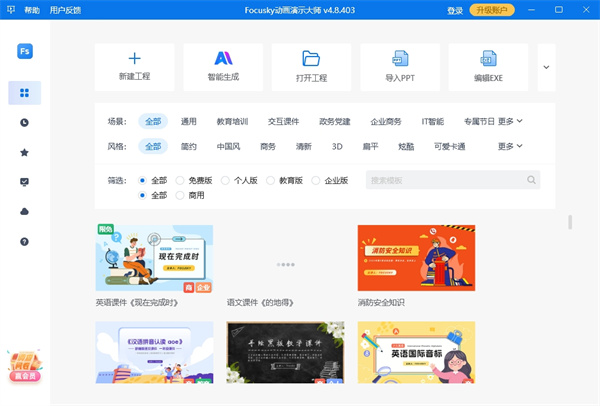Select the 个人版 filter radio button
The width and height of the screenshot is (600, 406).
click(x=225, y=181)
